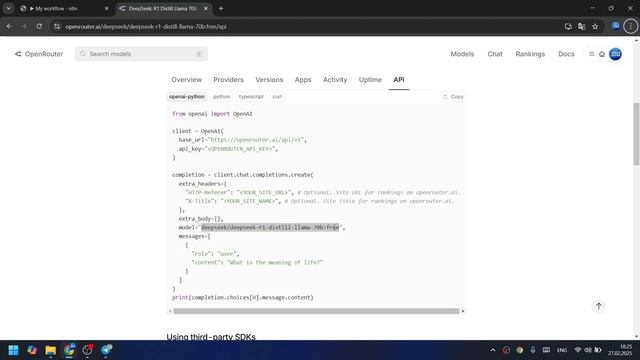Click the scroll-to-top arrow button

[598, 306]
